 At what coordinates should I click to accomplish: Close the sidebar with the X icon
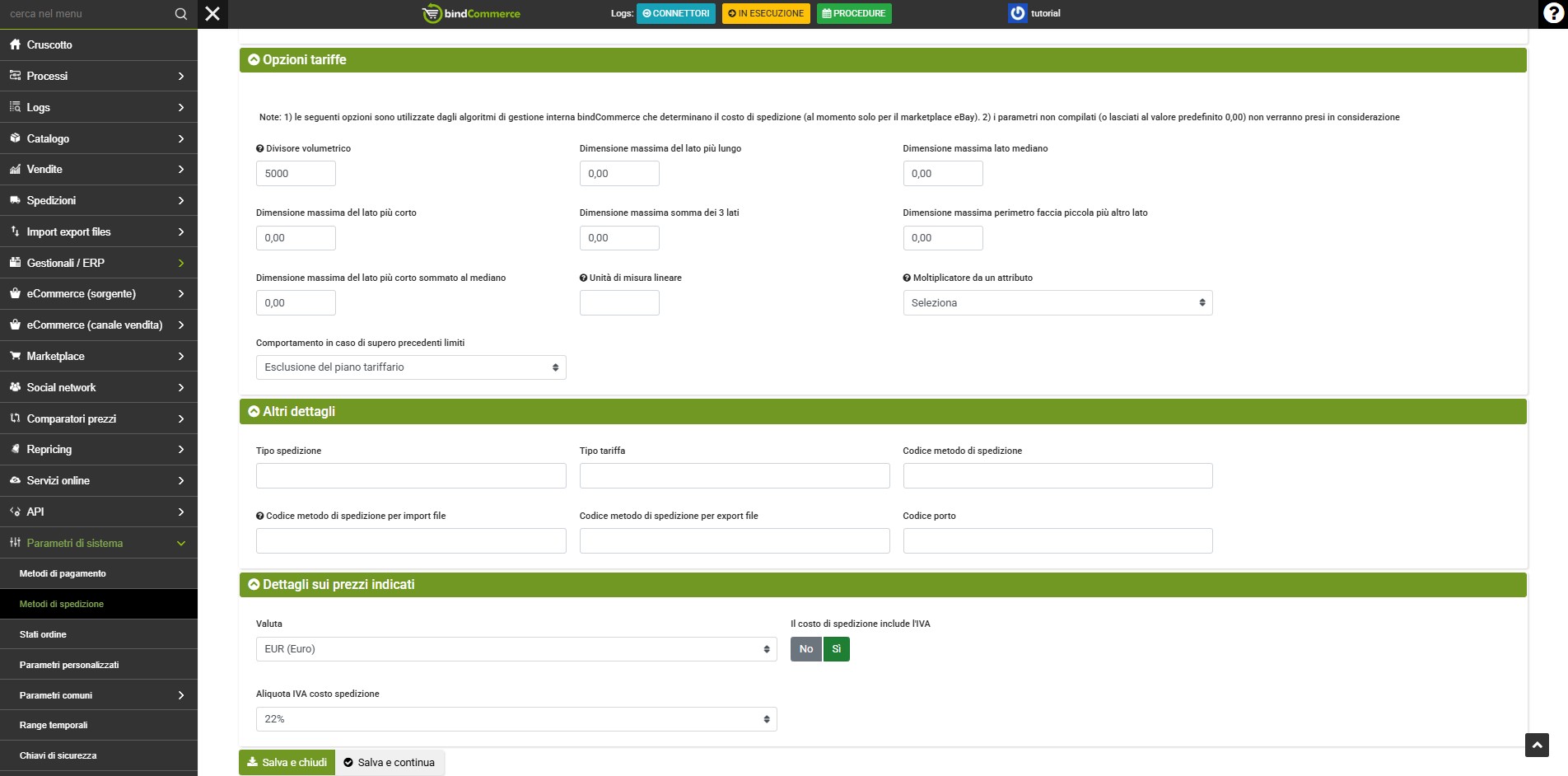click(x=212, y=14)
